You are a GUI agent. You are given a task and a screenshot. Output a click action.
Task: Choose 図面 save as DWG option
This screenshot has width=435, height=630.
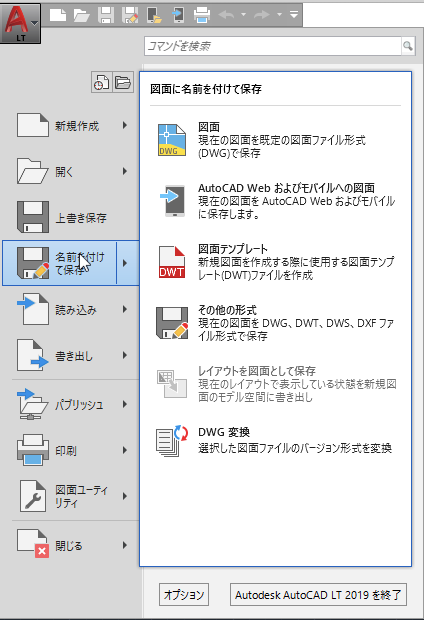276,140
